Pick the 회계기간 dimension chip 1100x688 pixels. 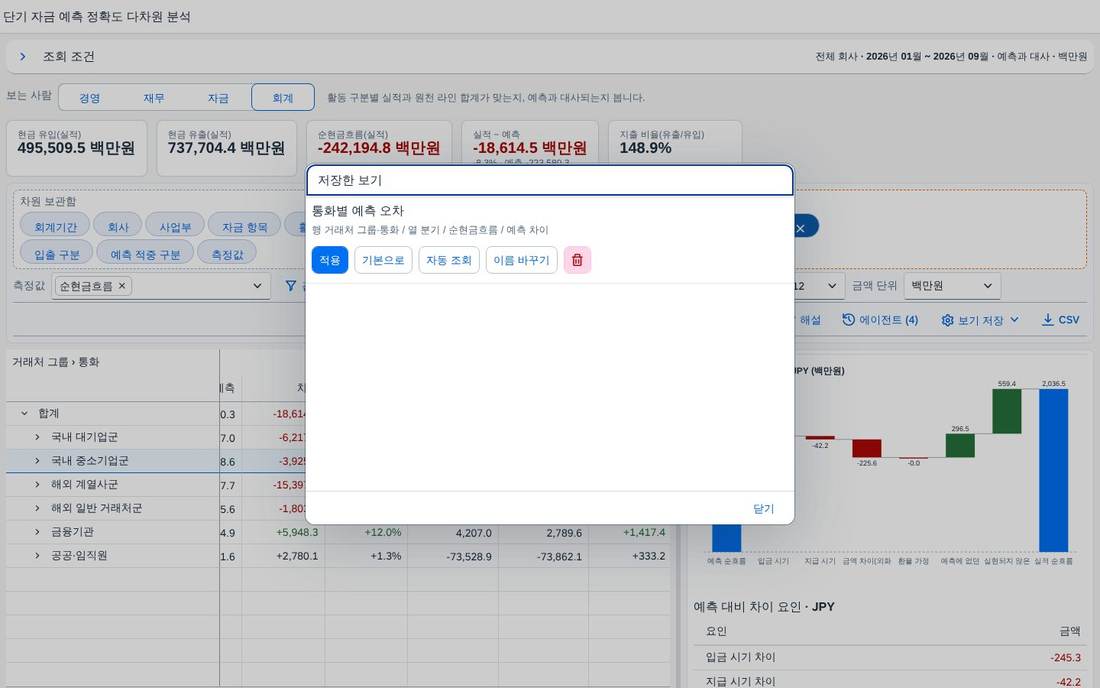pos(55,227)
